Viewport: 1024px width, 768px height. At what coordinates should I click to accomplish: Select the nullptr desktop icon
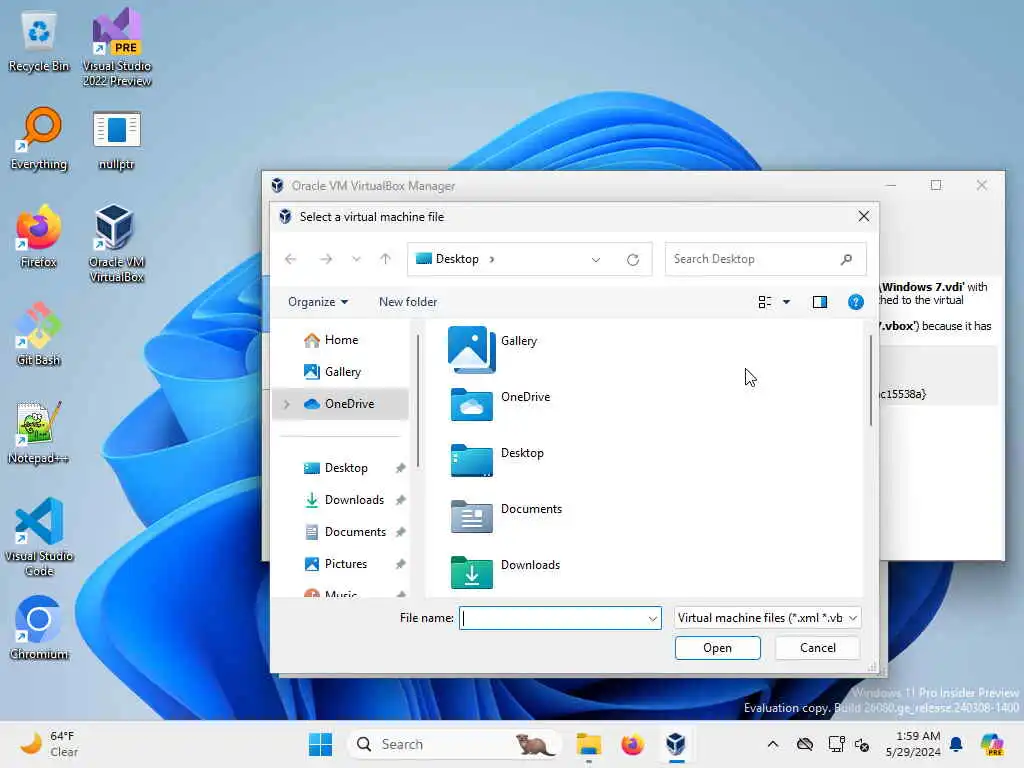click(x=117, y=139)
